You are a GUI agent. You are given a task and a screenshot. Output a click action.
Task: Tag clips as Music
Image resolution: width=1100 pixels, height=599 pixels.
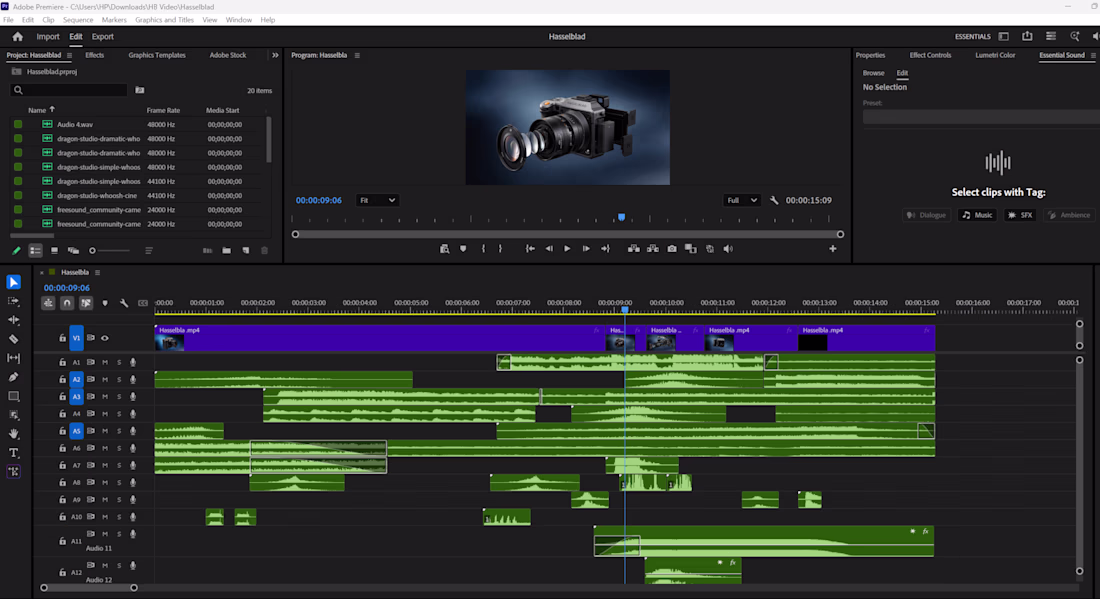pos(977,215)
